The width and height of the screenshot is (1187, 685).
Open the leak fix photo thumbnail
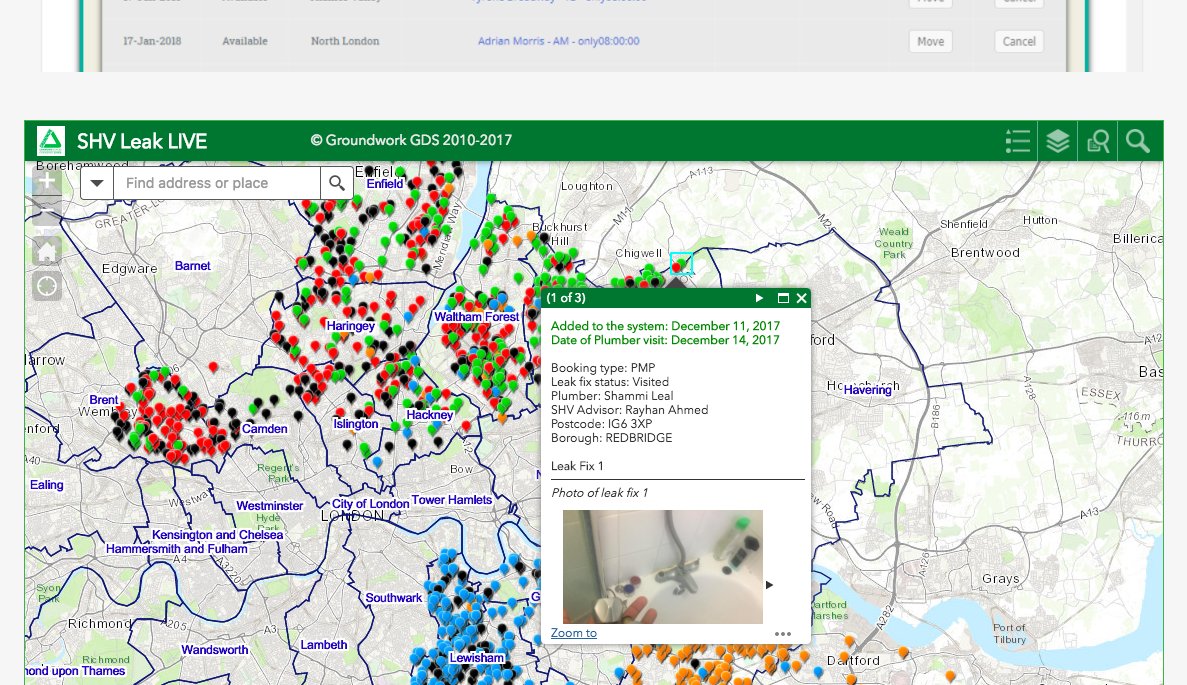[663, 567]
